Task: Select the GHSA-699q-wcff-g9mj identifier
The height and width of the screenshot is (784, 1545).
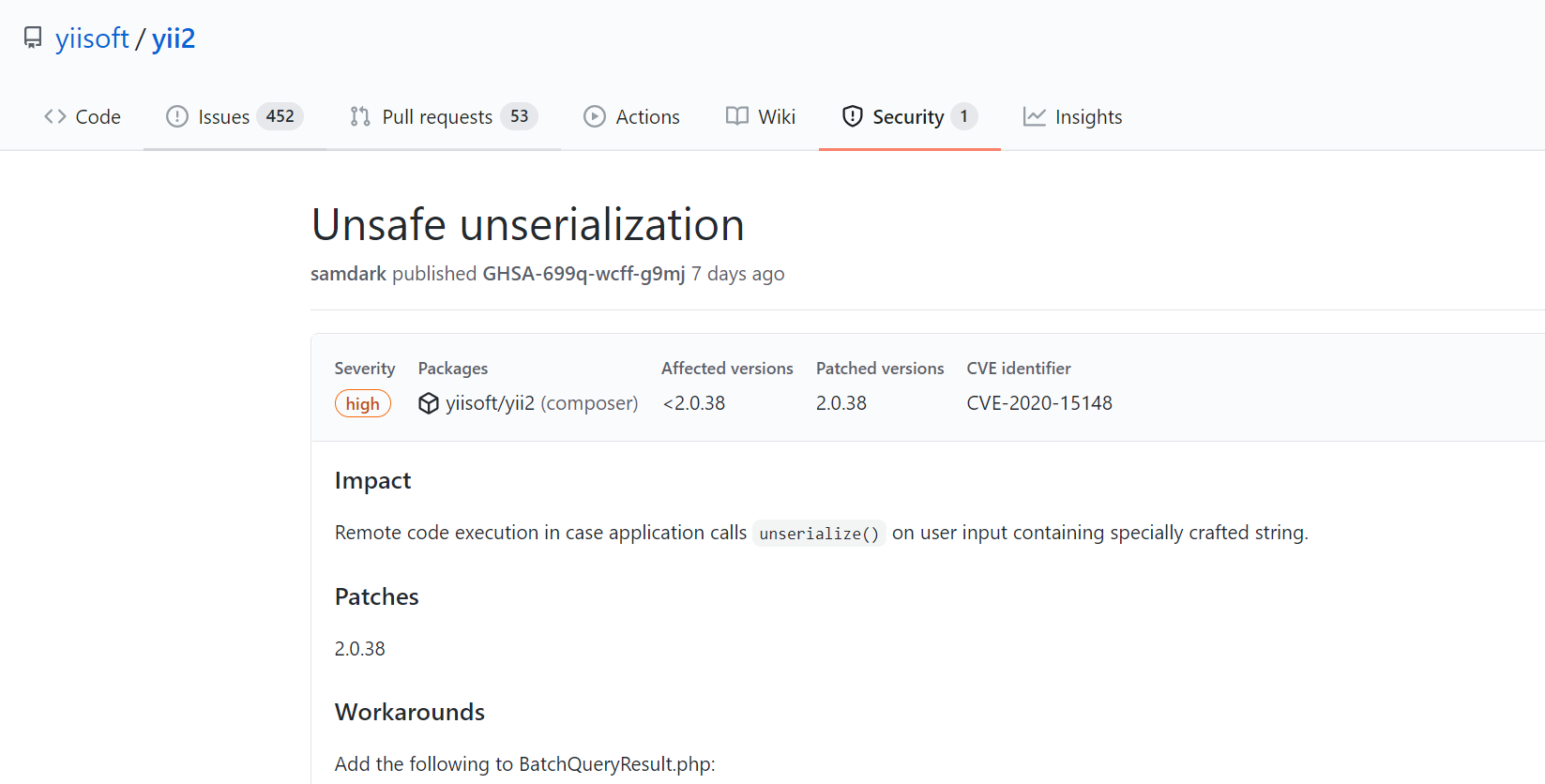Action: click(x=583, y=274)
